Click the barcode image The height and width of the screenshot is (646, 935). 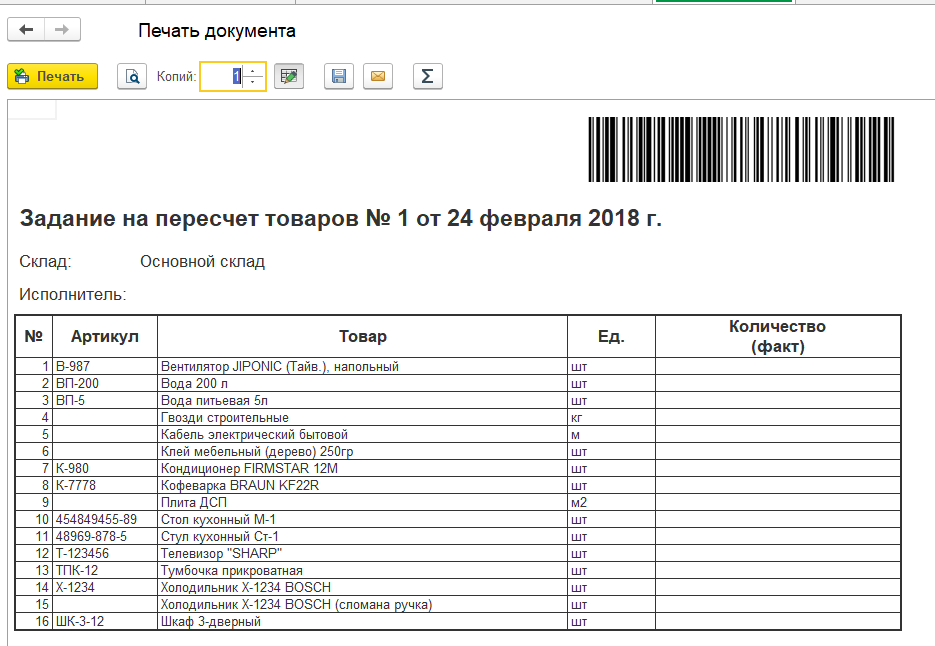tap(741, 149)
